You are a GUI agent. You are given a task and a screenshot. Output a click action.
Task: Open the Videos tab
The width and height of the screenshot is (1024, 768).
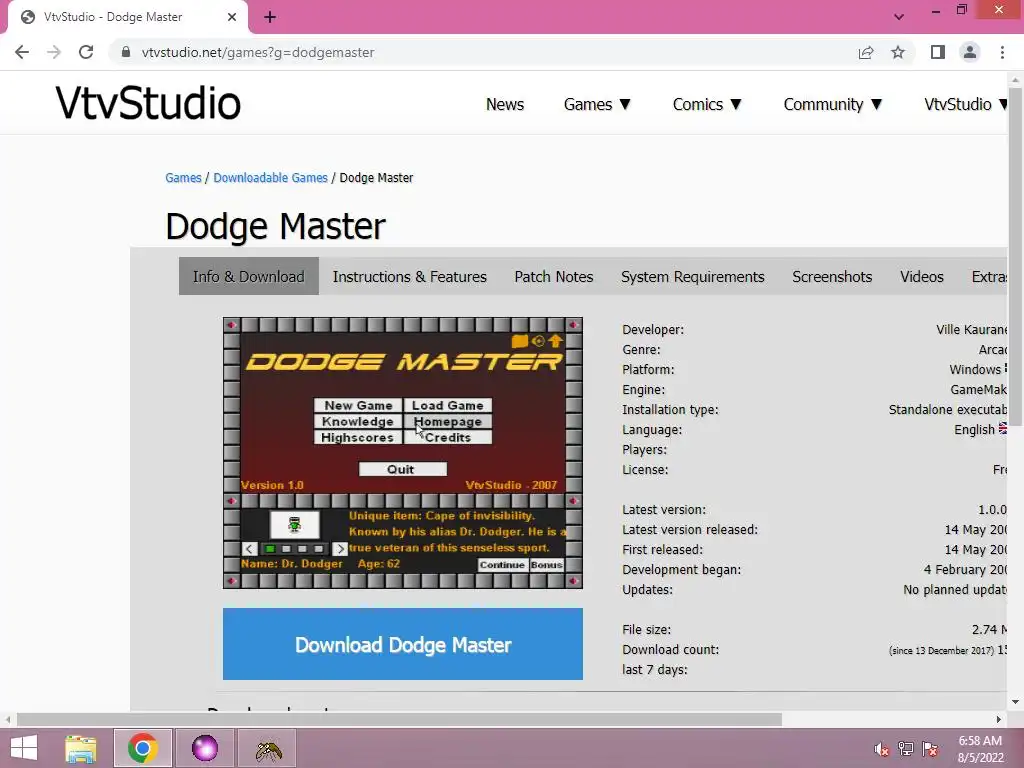tap(921, 276)
